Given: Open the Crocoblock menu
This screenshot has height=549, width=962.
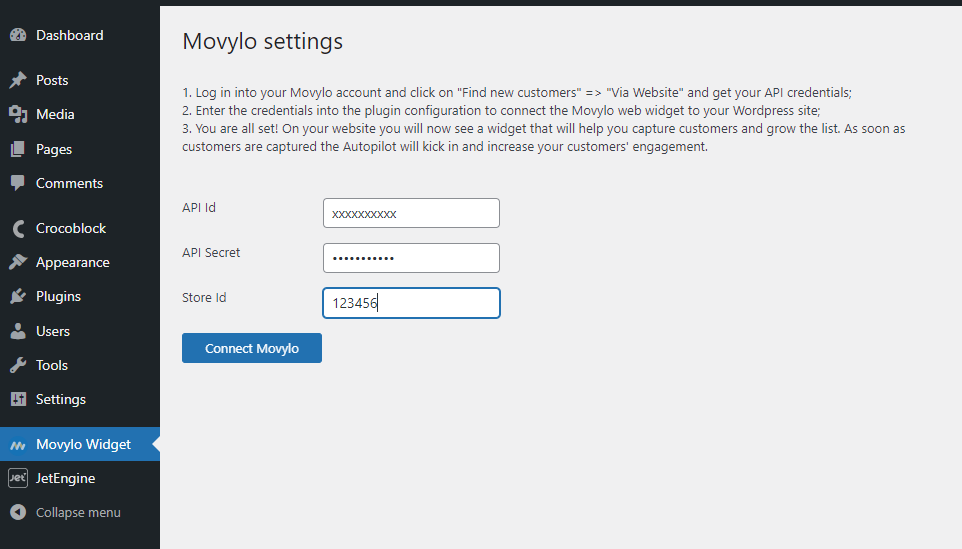Looking at the screenshot, I should [x=80, y=228].
